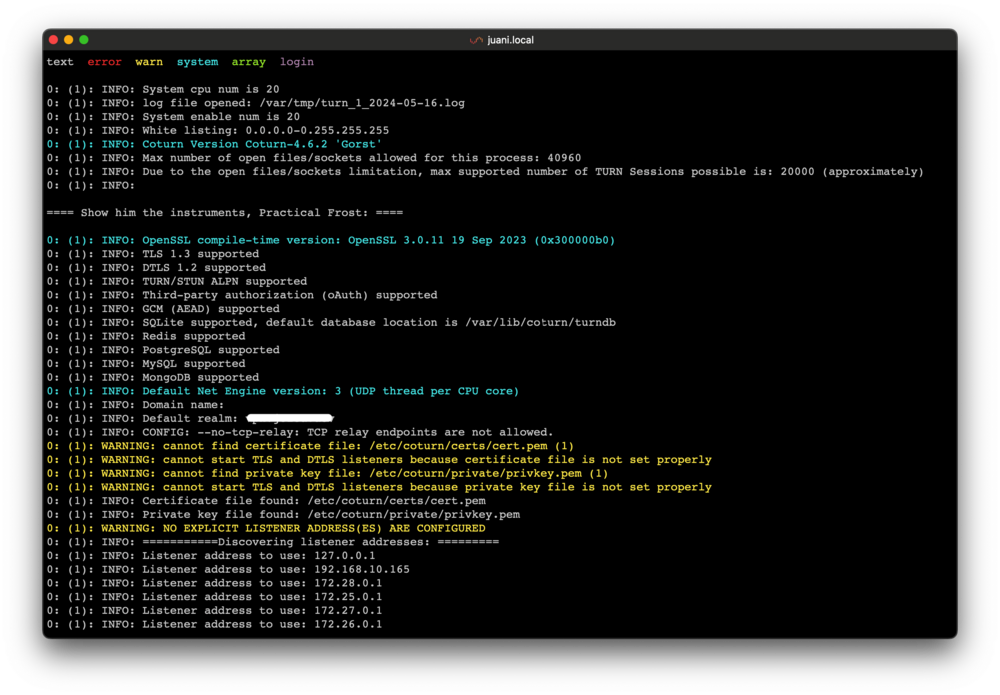Click the 'PostgreSQL supported' line

coord(163,350)
